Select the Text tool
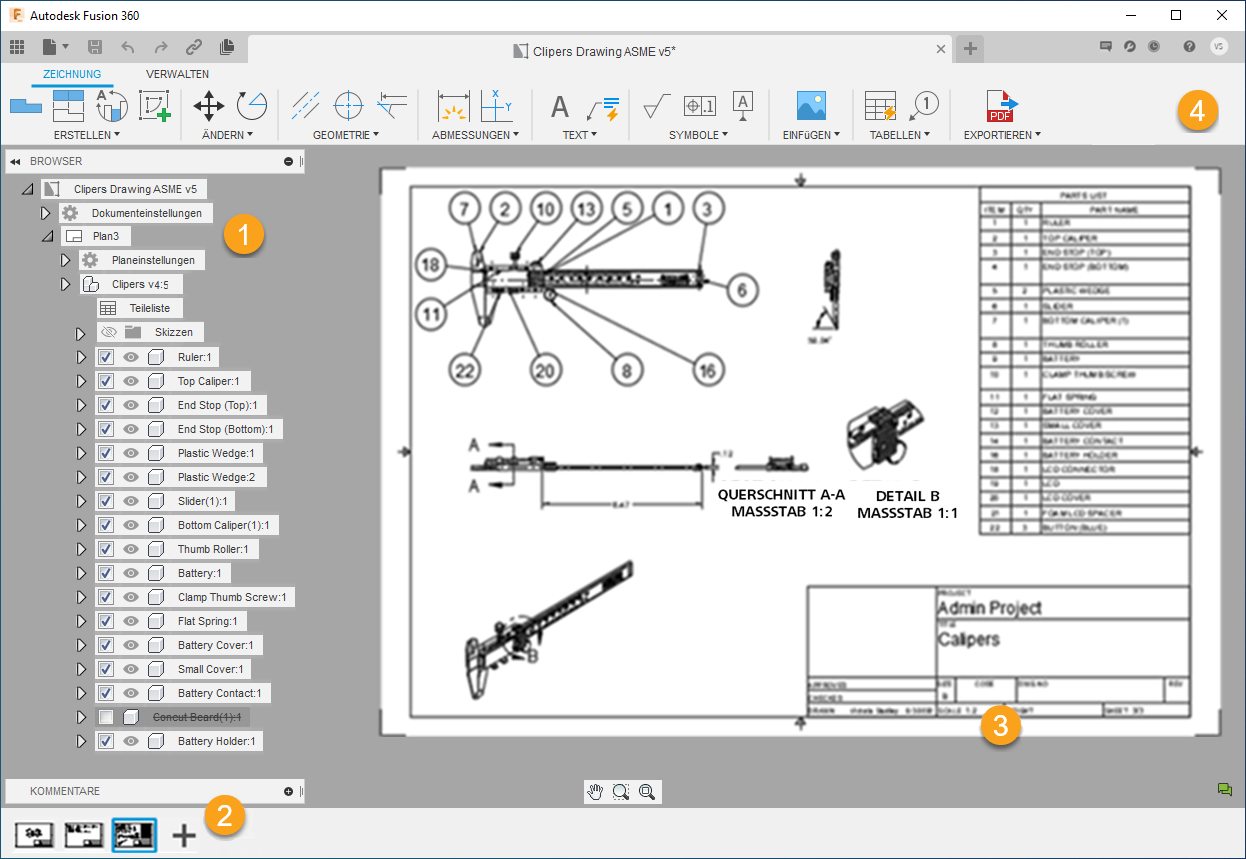Image resolution: width=1246 pixels, height=859 pixels. pyautogui.click(x=560, y=106)
